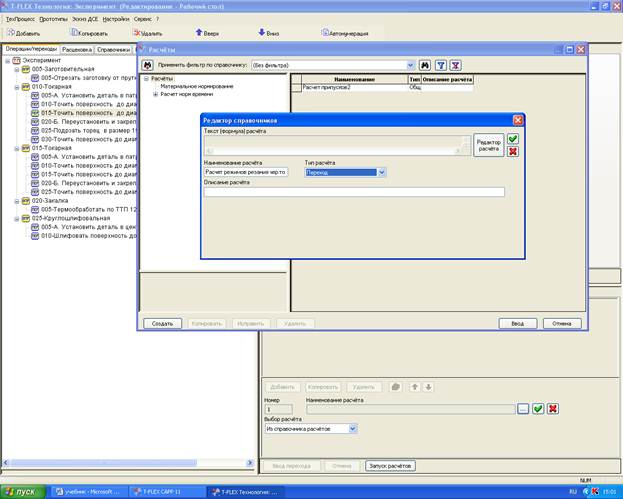The width and height of the screenshot is (623, 499).
Task: Switch to the Справочники tab
Action: (114, 50)
